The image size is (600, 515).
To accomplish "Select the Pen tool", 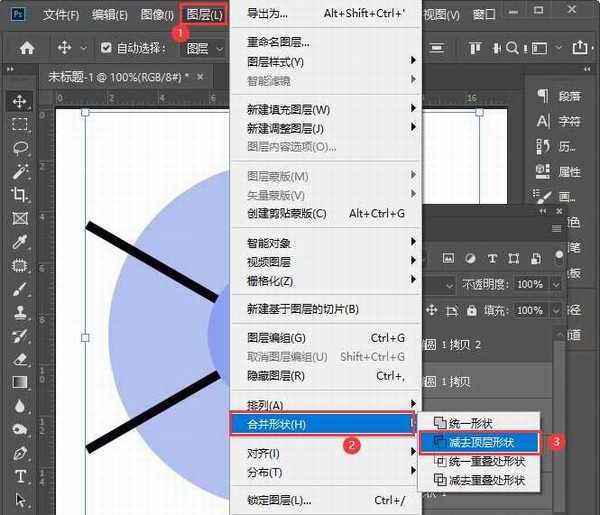I will [19, 452].
